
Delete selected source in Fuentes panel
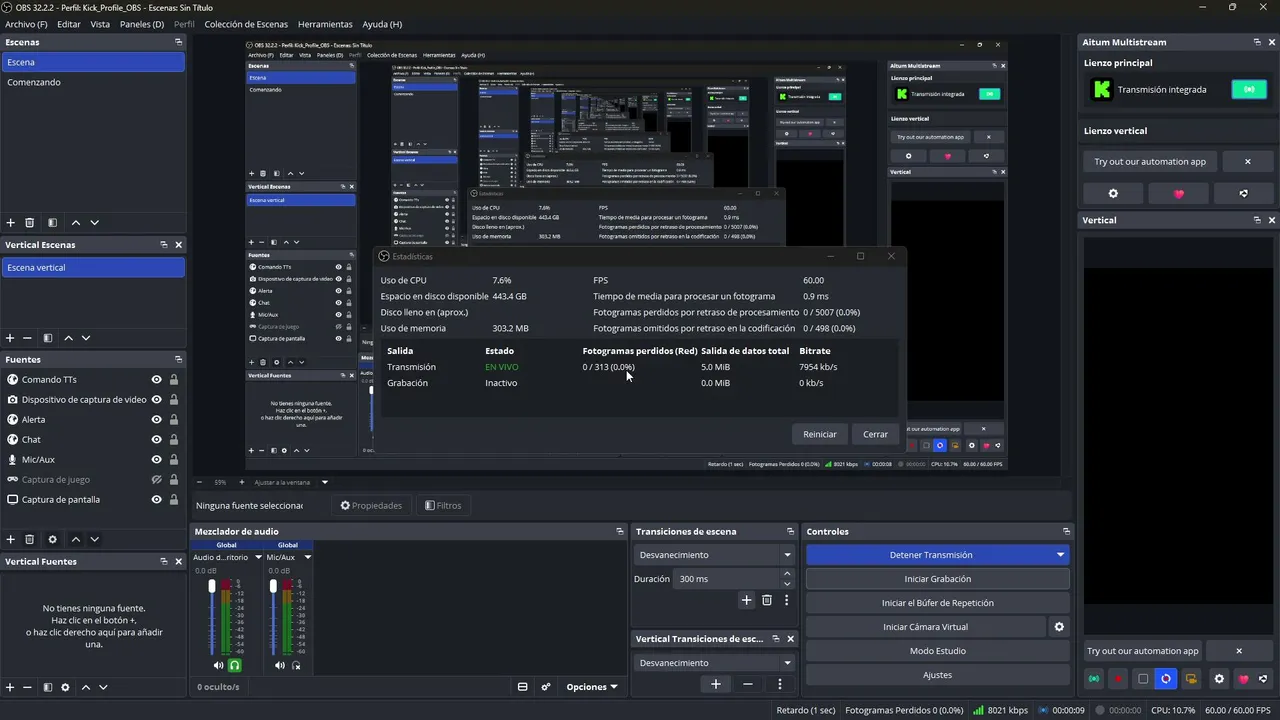click(30, 539)
